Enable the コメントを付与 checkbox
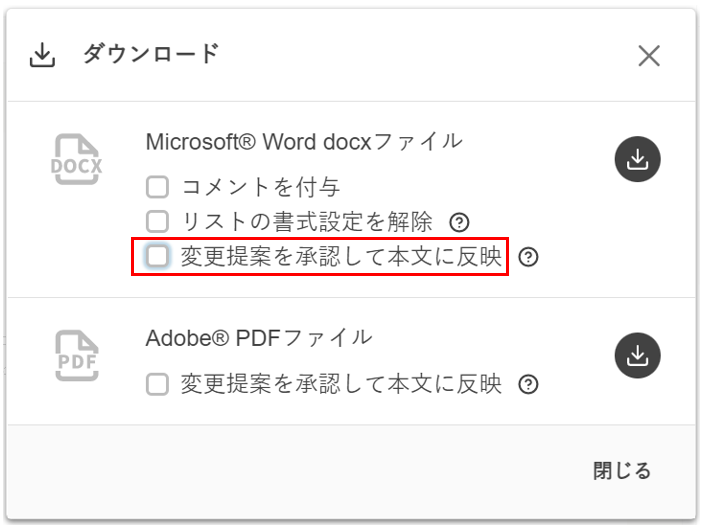Viewport: 703px width, 528px height. (x=157, y=187)
